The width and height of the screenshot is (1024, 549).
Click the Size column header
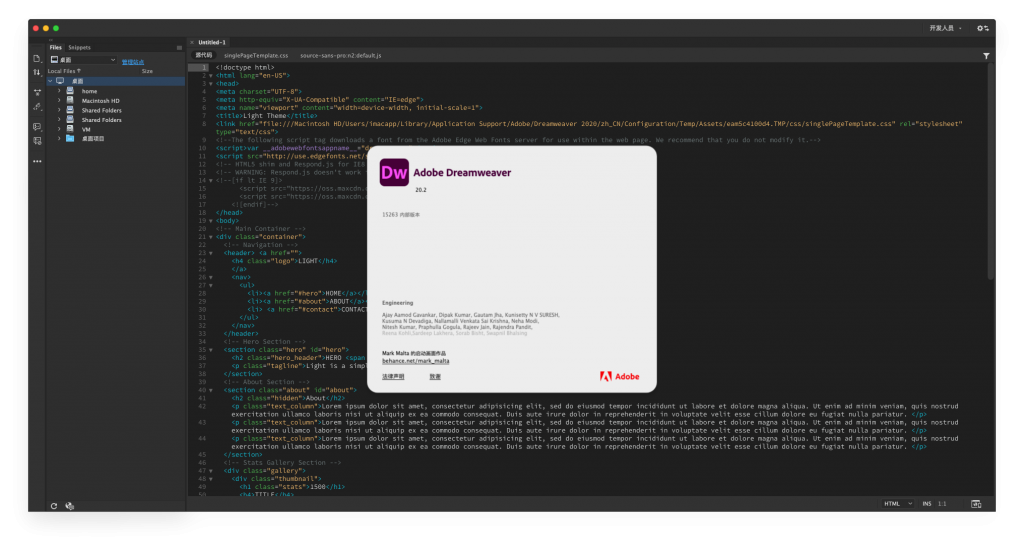click(148, 71)
